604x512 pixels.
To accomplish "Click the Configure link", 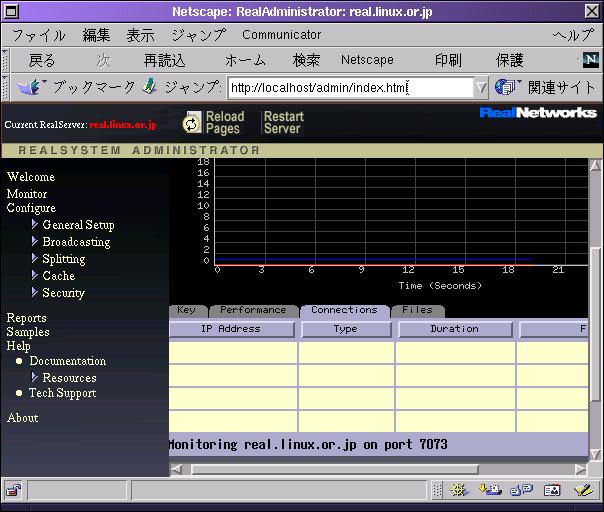I will [31, 208].
